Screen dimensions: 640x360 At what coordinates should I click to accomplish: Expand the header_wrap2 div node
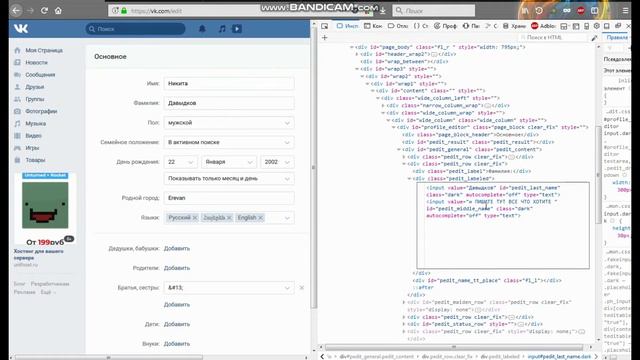click(357, 54)
